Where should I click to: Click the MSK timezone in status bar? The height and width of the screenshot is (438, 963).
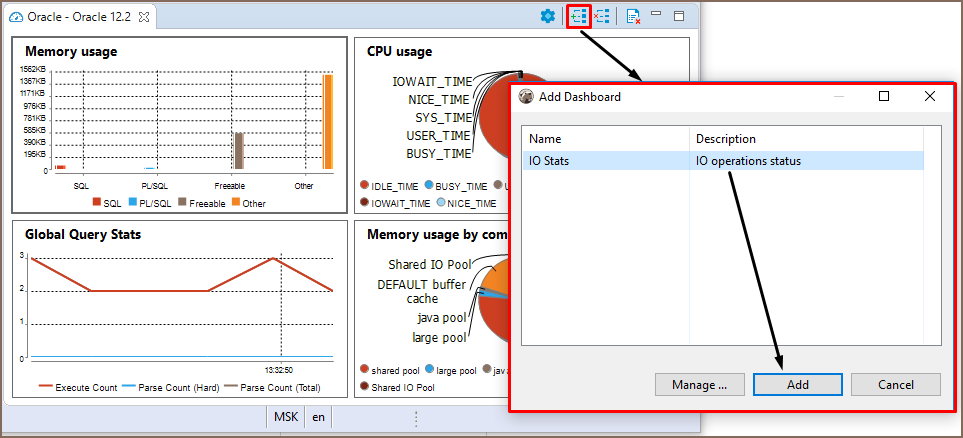[284, 417]
